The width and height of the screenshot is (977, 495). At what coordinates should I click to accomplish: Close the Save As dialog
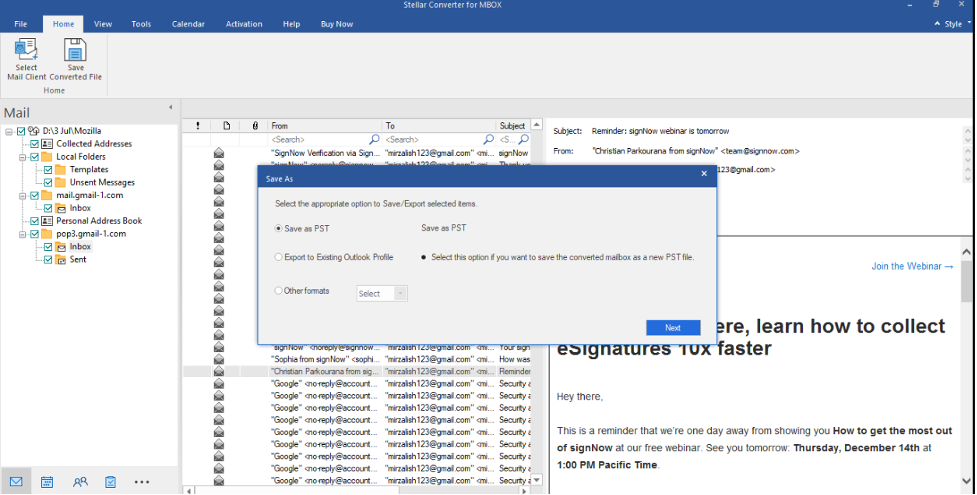704,174
